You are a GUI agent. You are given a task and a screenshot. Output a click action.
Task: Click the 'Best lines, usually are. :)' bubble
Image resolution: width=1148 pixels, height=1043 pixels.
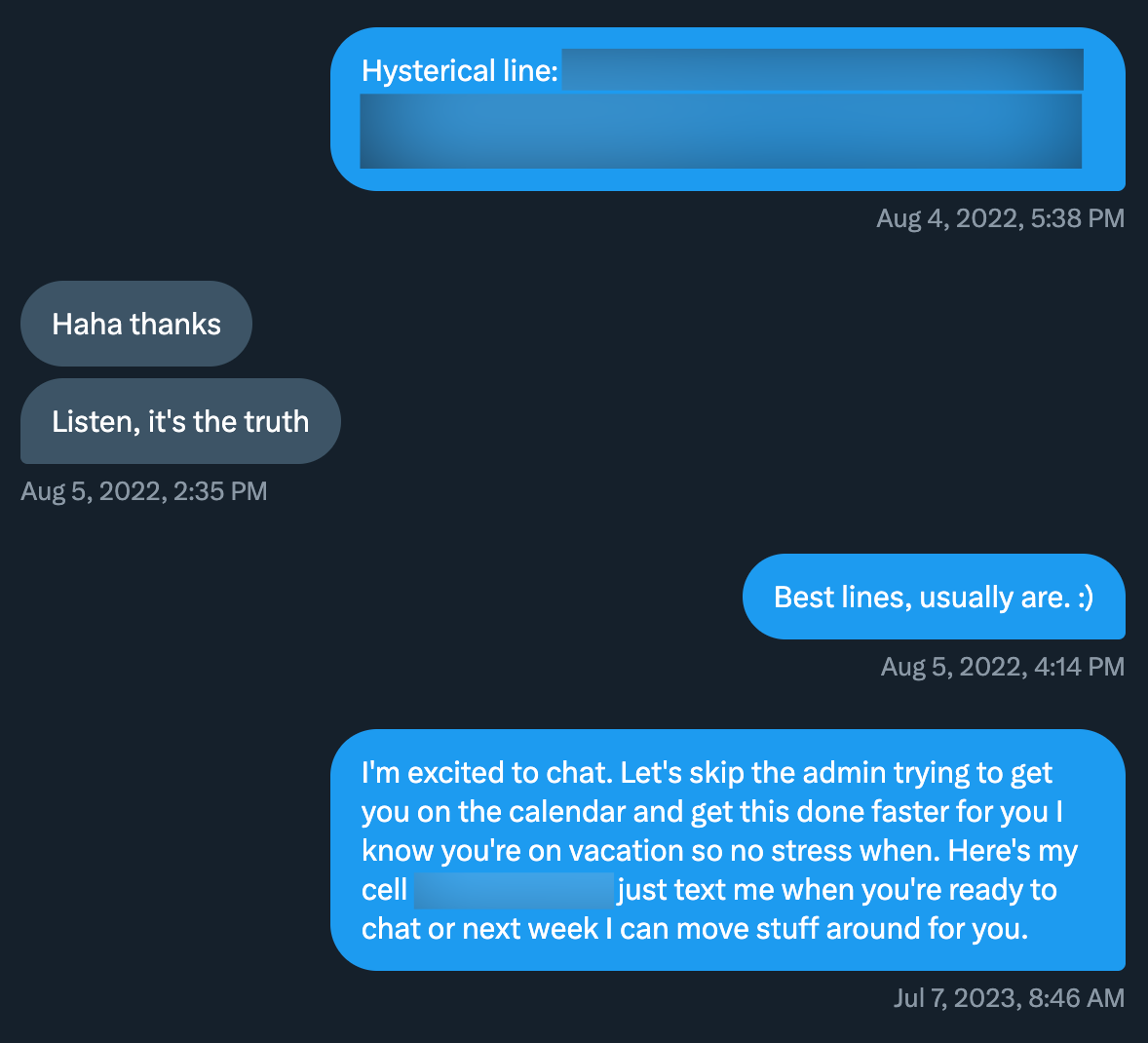934,597
